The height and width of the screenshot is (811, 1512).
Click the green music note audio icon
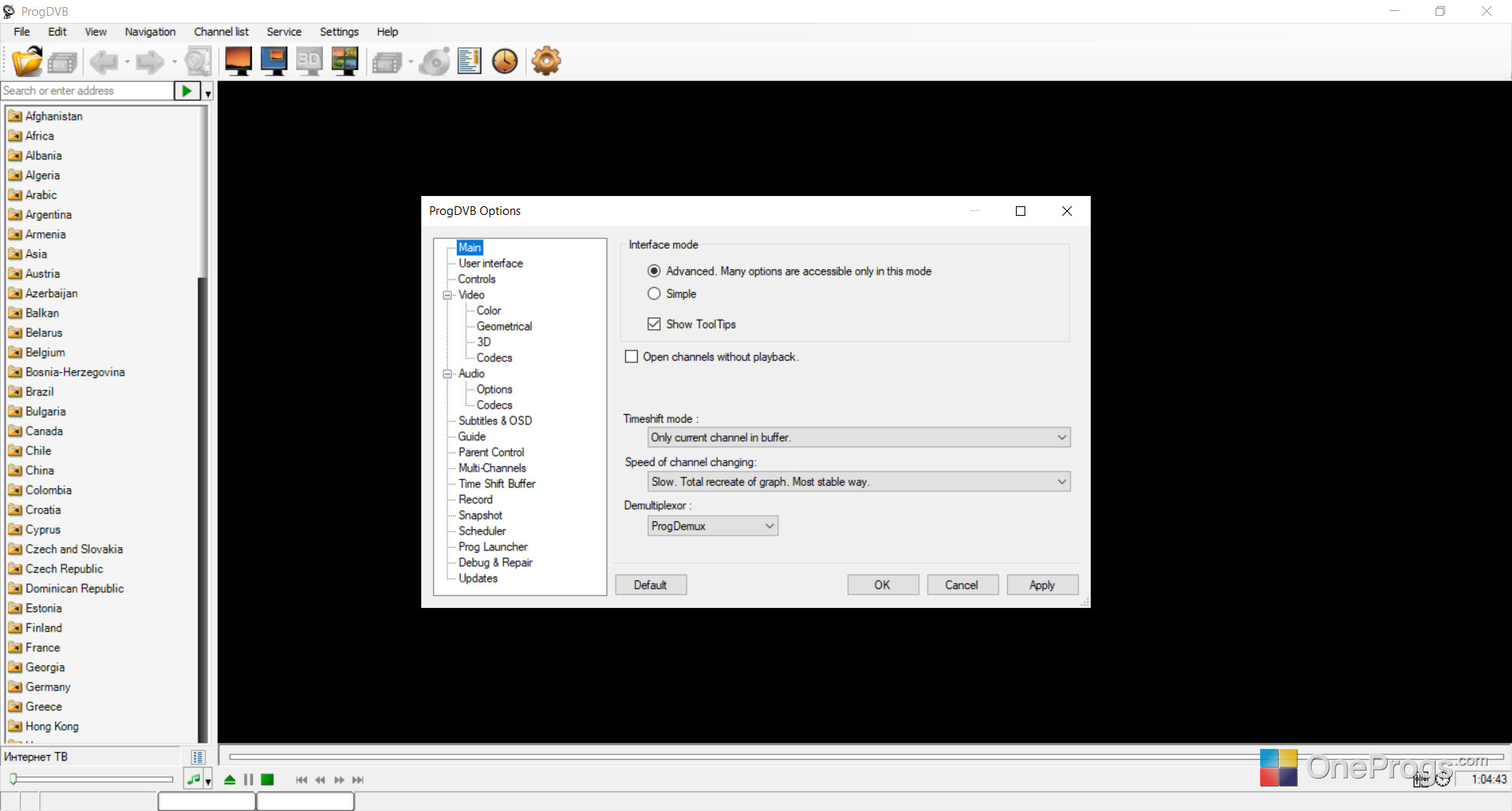coord(193,780)
